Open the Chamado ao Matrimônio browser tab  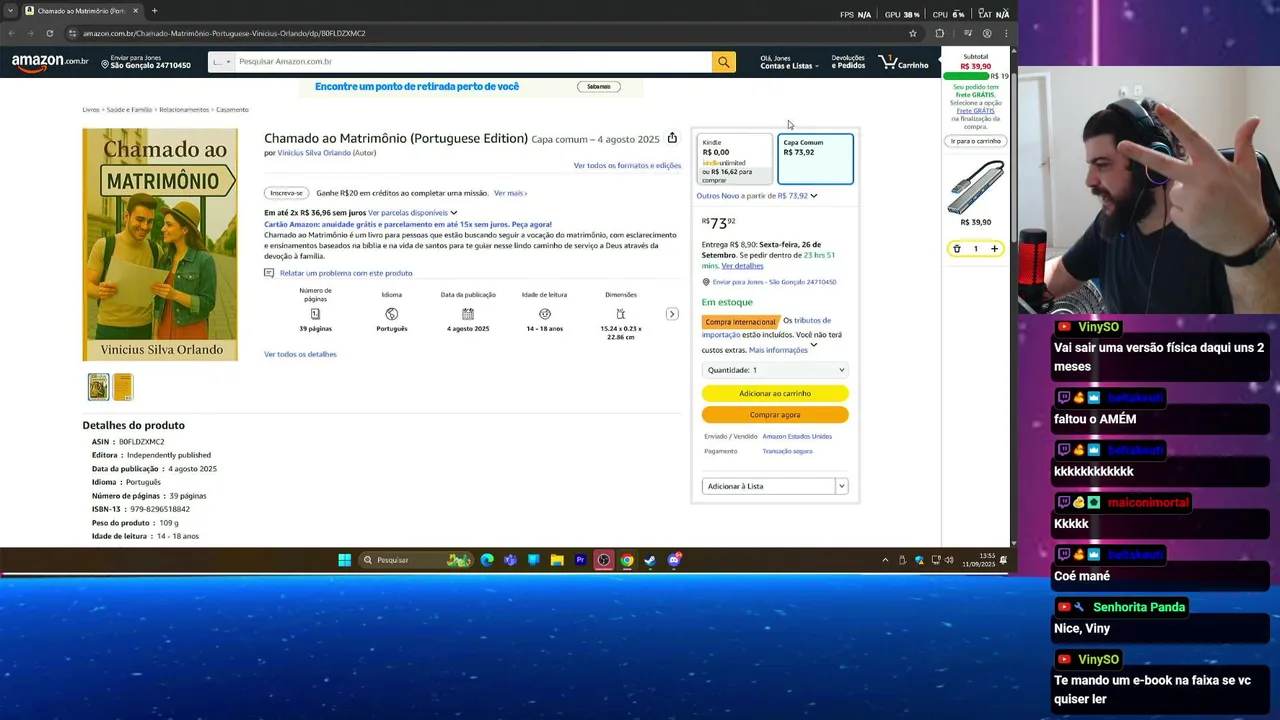coord(80,11)
